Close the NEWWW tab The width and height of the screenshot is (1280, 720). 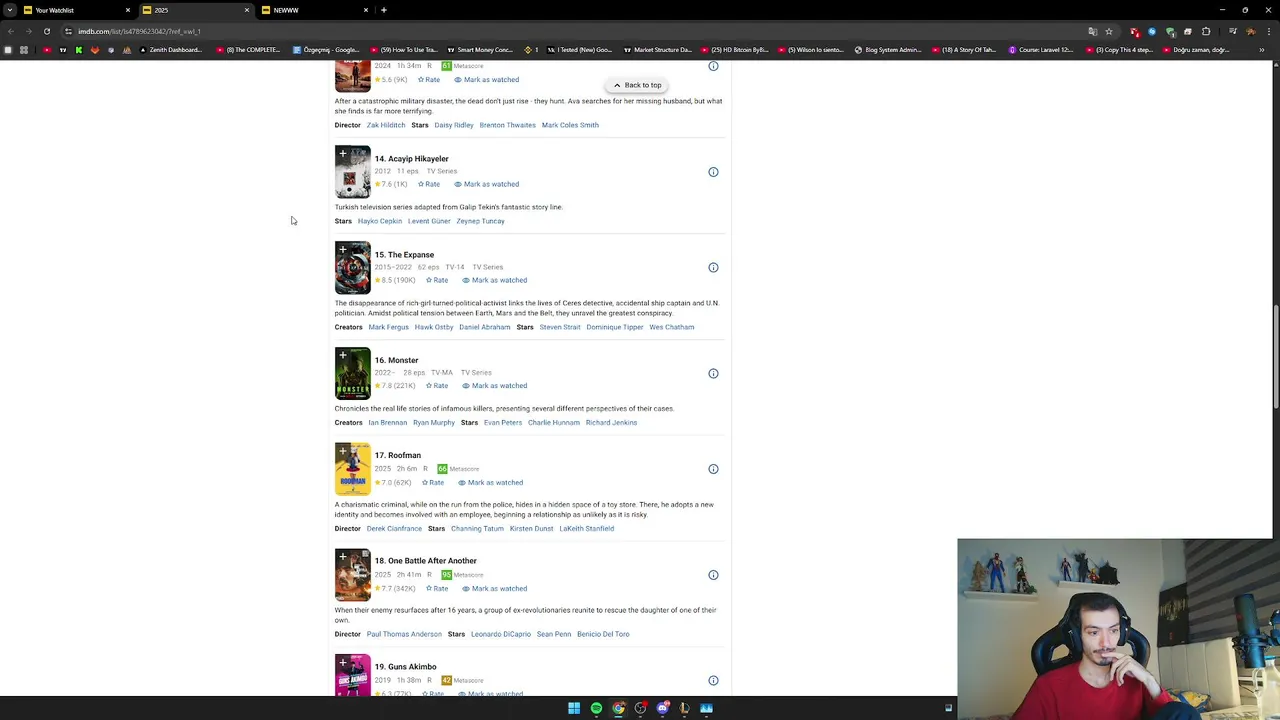coord(366,10)
